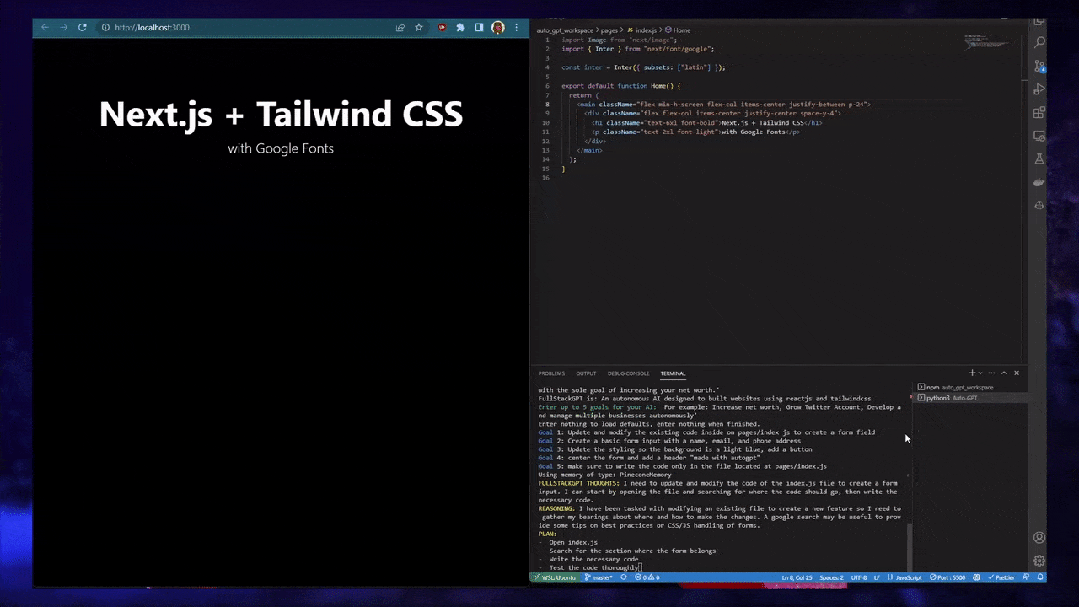Open terminal panel more actions menu
This screenshot has width=1079, height=607.
point(992,373)
